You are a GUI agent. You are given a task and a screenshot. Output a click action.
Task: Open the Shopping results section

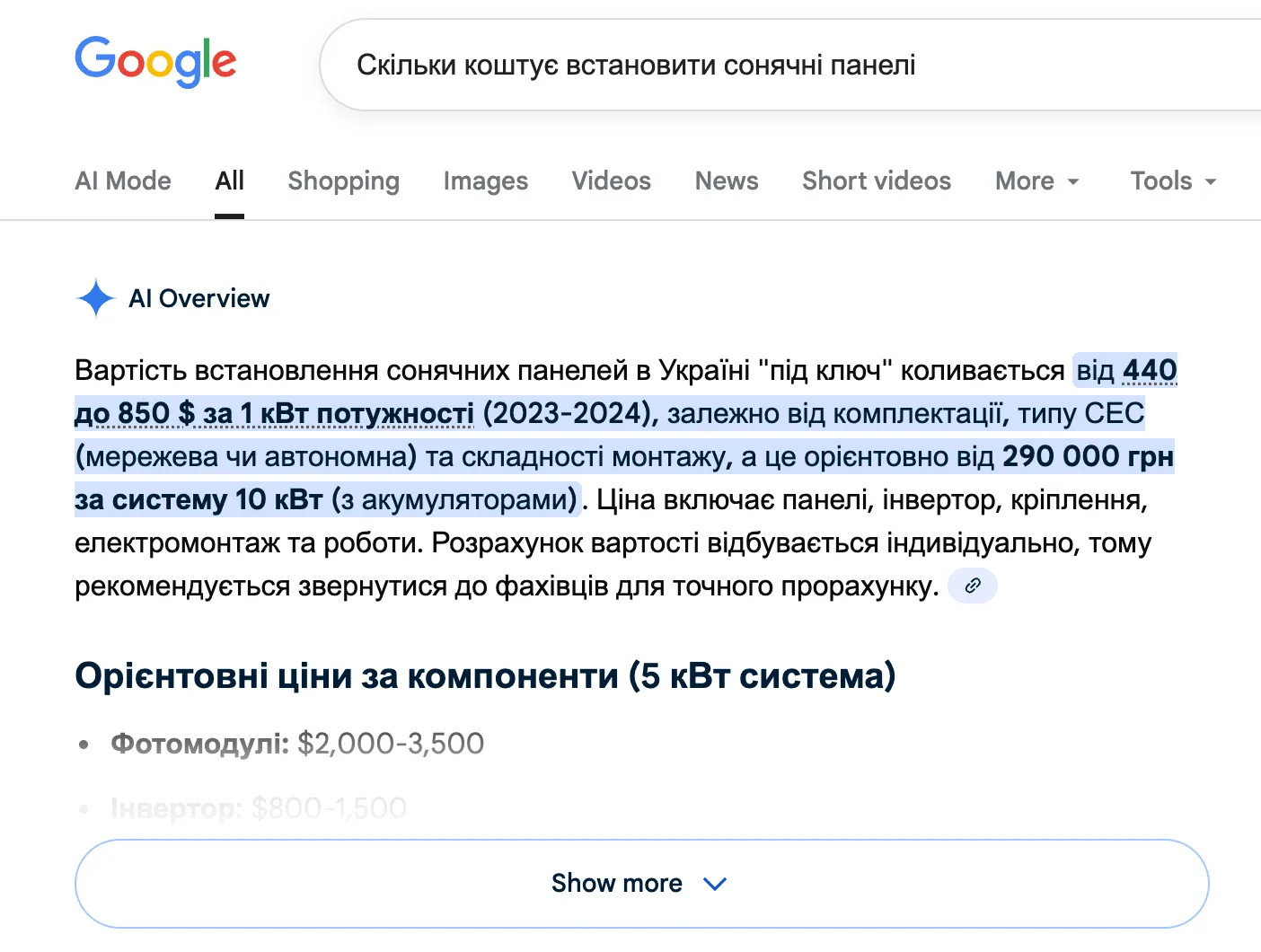[343, 181]
